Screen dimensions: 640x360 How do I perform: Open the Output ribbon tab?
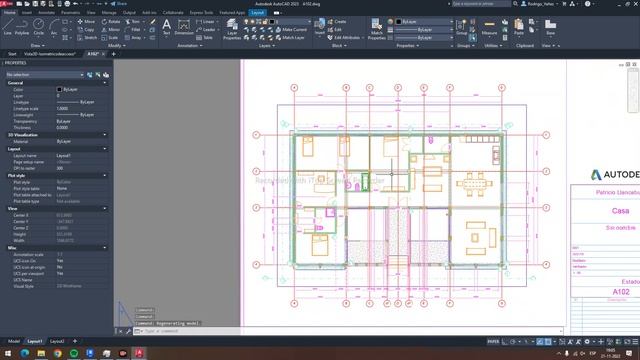[129, 13]
